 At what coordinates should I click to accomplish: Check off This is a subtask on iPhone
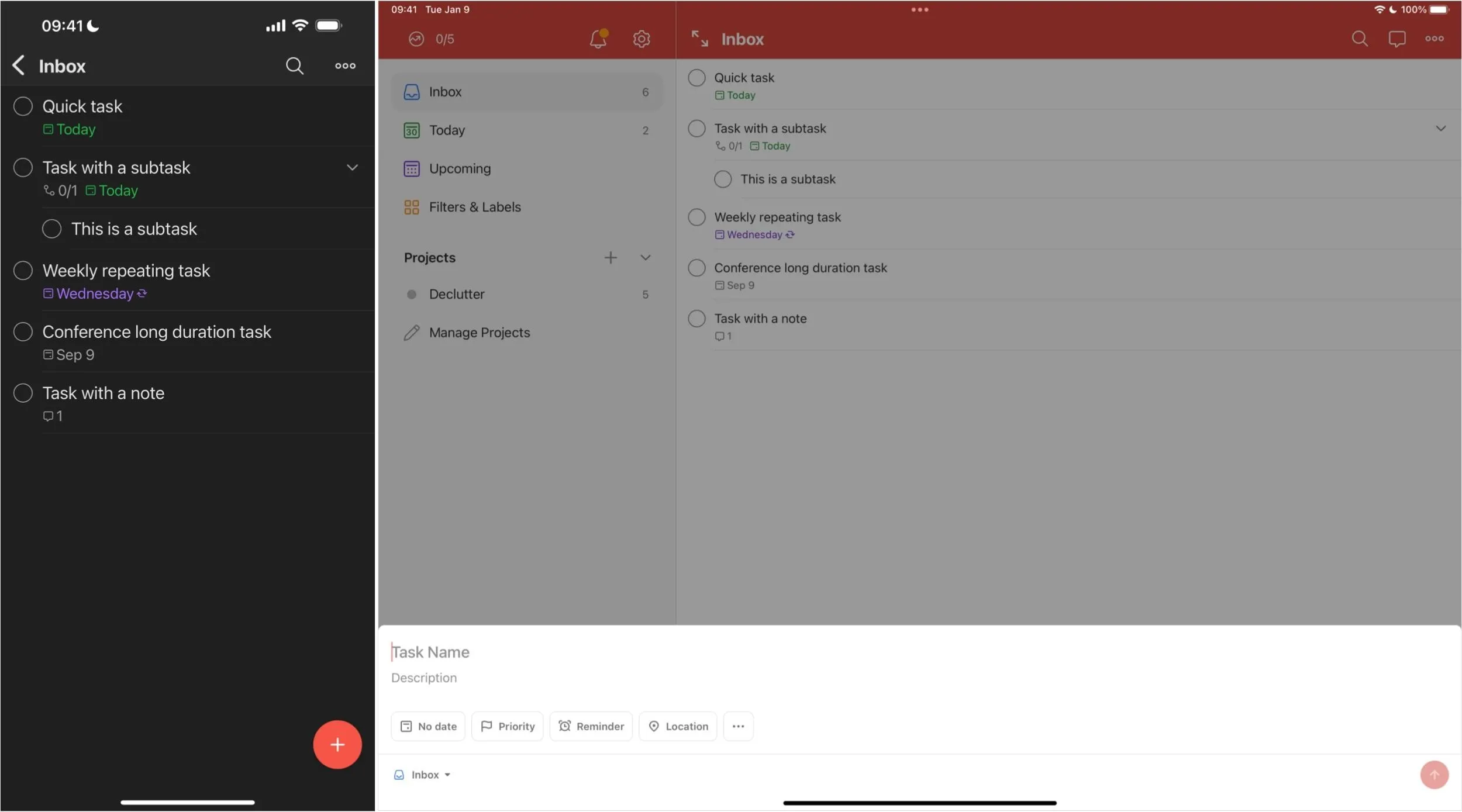click(51, 229)
